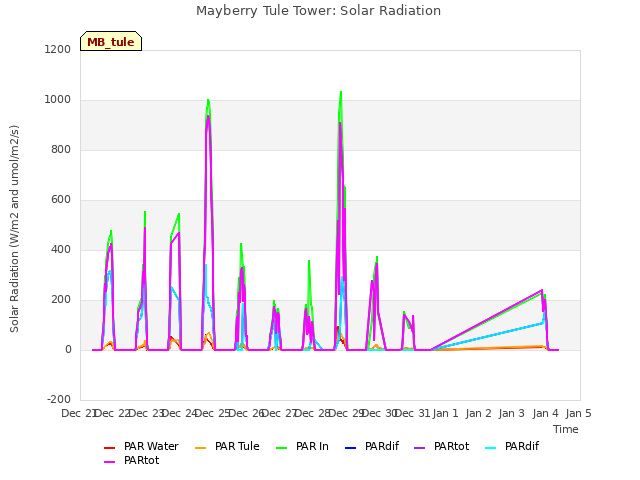Click the -200 y-axis tick label
640x480 pixels.
pos(59,399)
